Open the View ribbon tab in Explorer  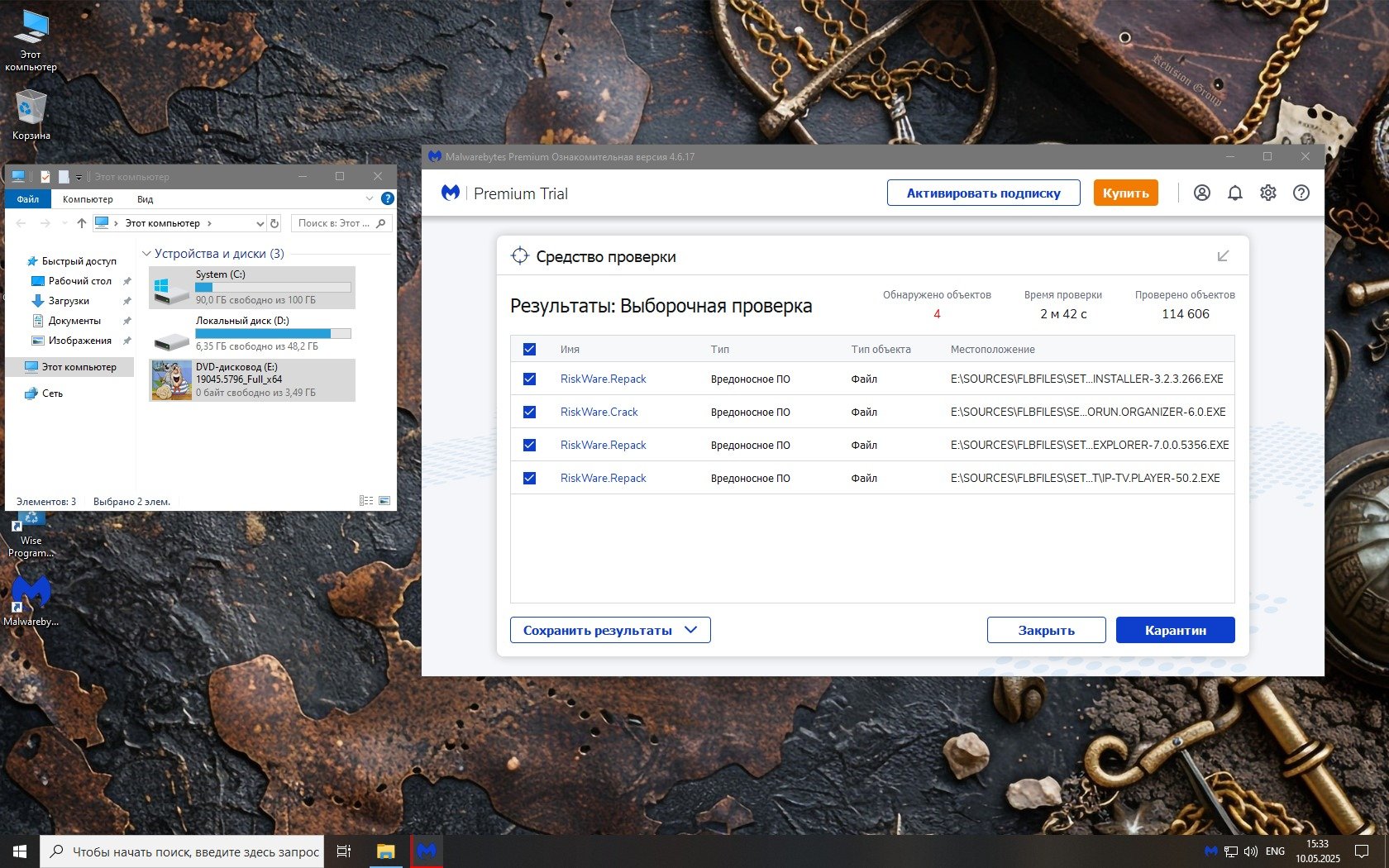coord(145,199)
